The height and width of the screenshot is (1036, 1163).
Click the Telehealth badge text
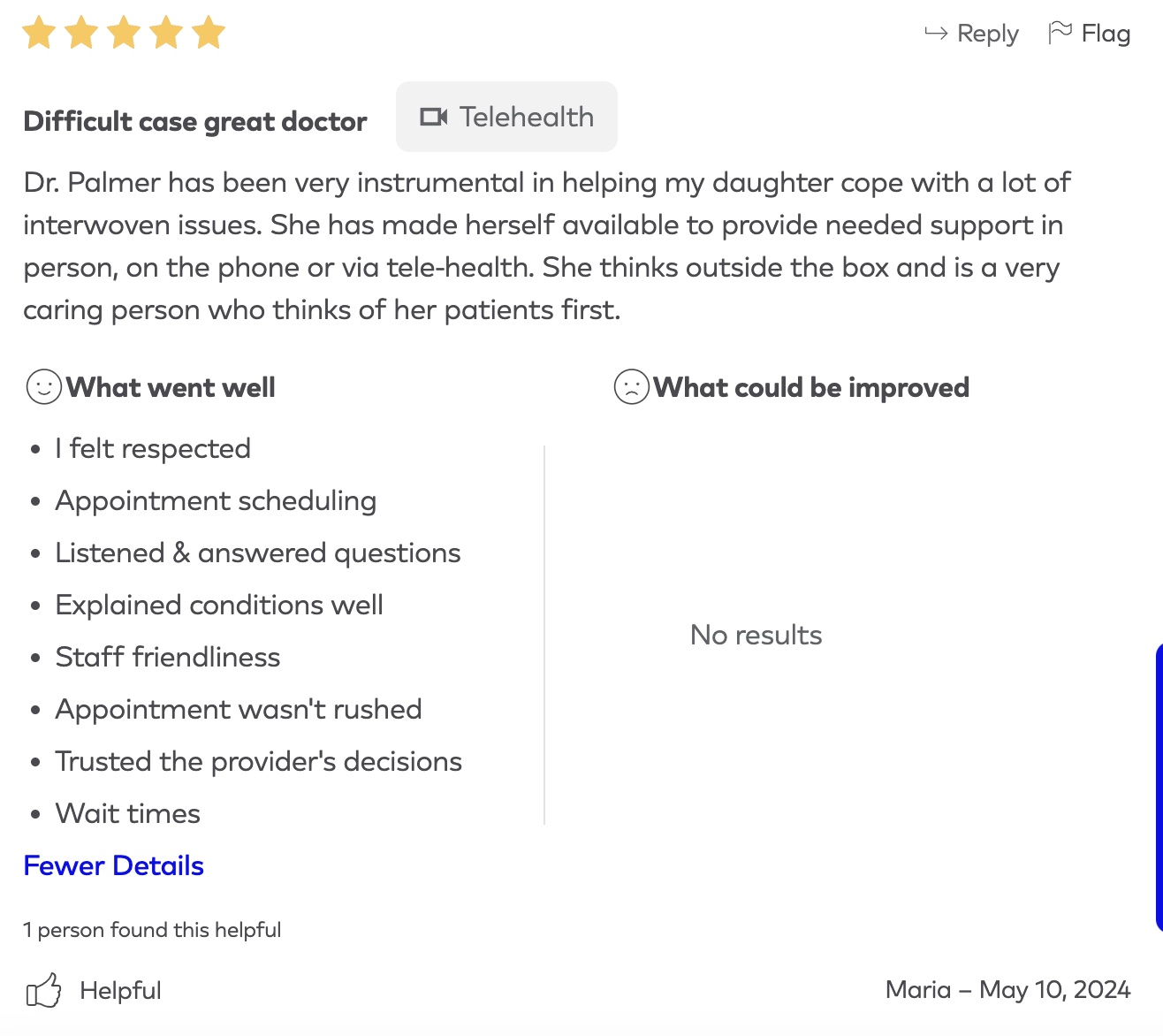click(x=526, y=117)
